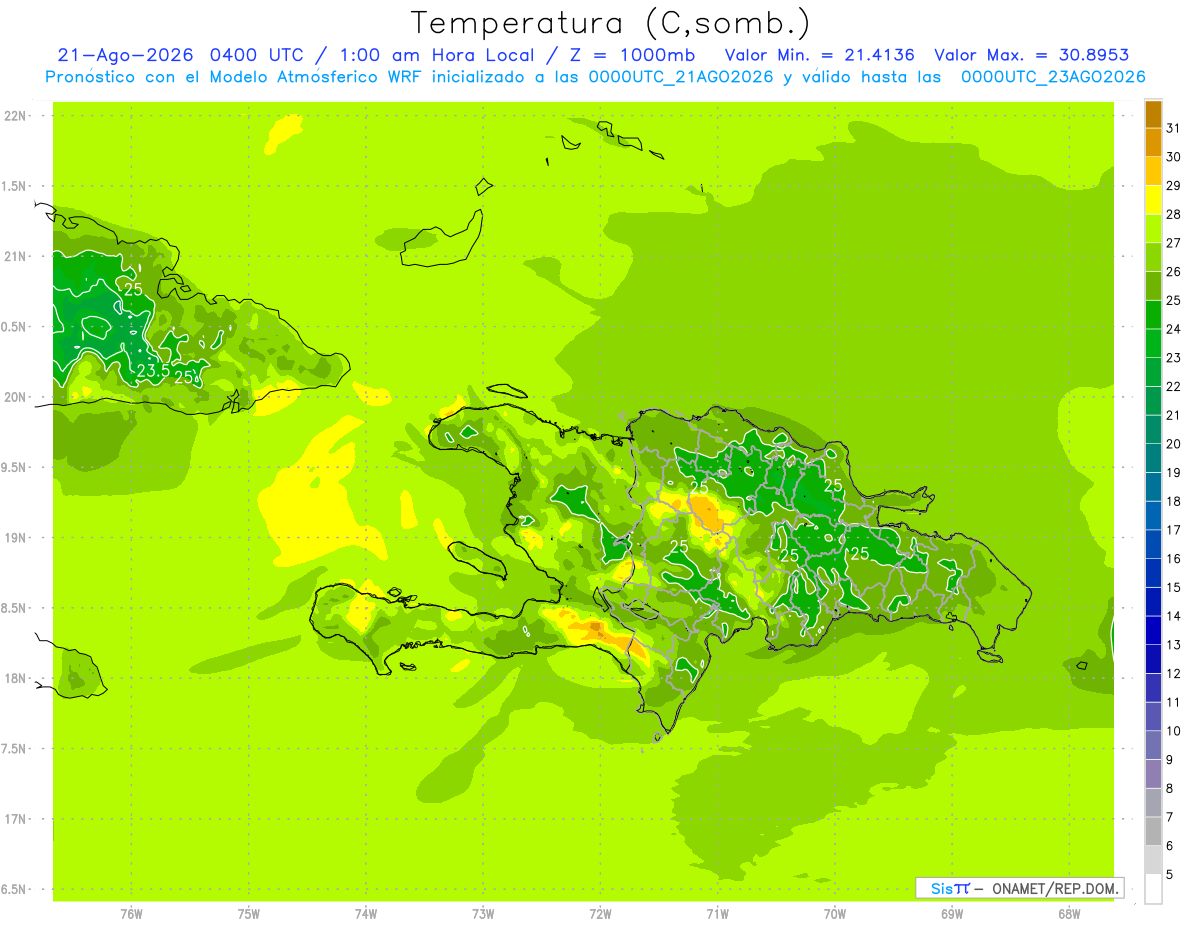Click the gray legend swatch between 6 and 7
Viewport: 1200px width, 927px height.
[1153, 832]
